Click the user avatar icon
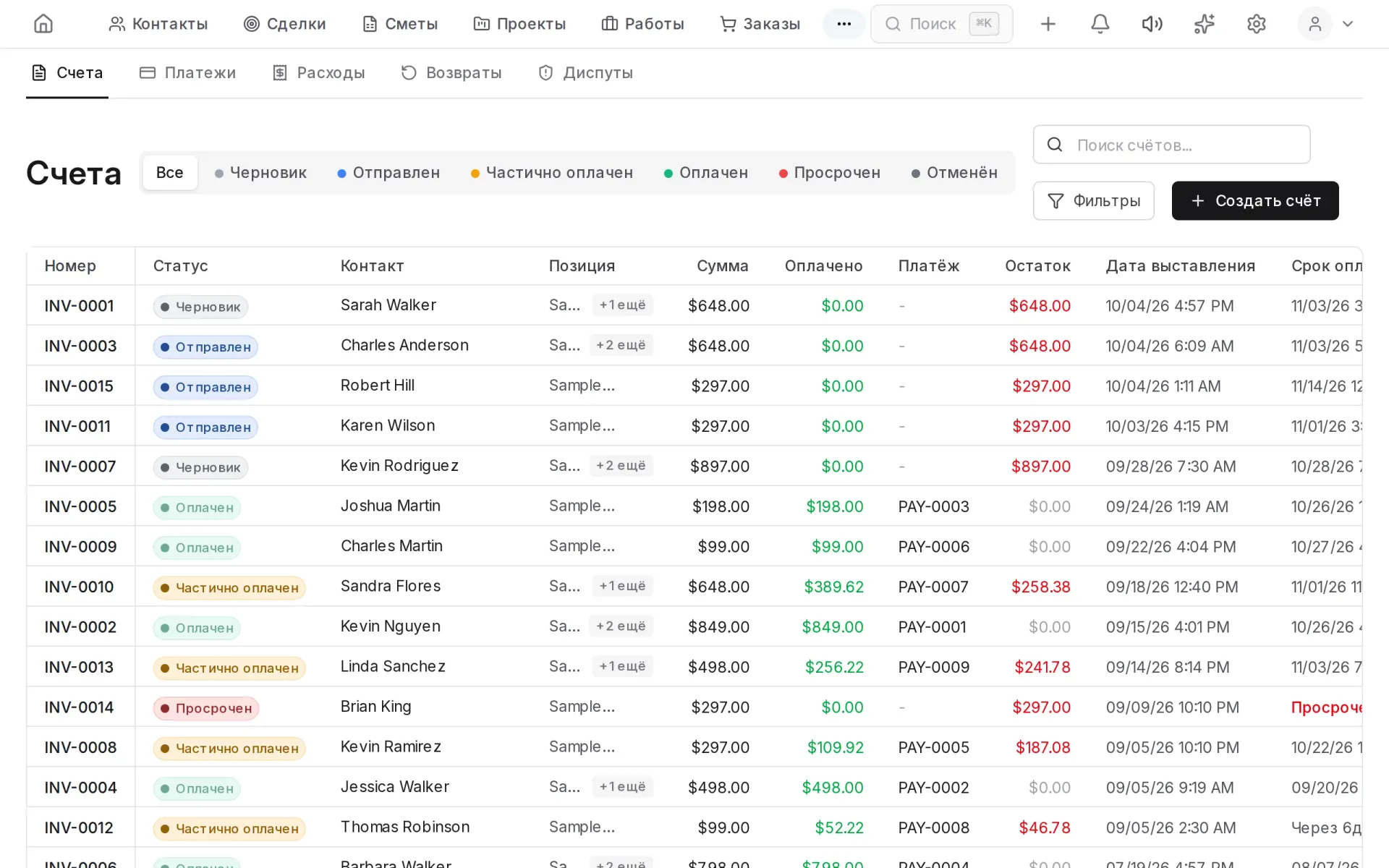This screenshot has width=1389, height=868. [x=1314, y=24]
